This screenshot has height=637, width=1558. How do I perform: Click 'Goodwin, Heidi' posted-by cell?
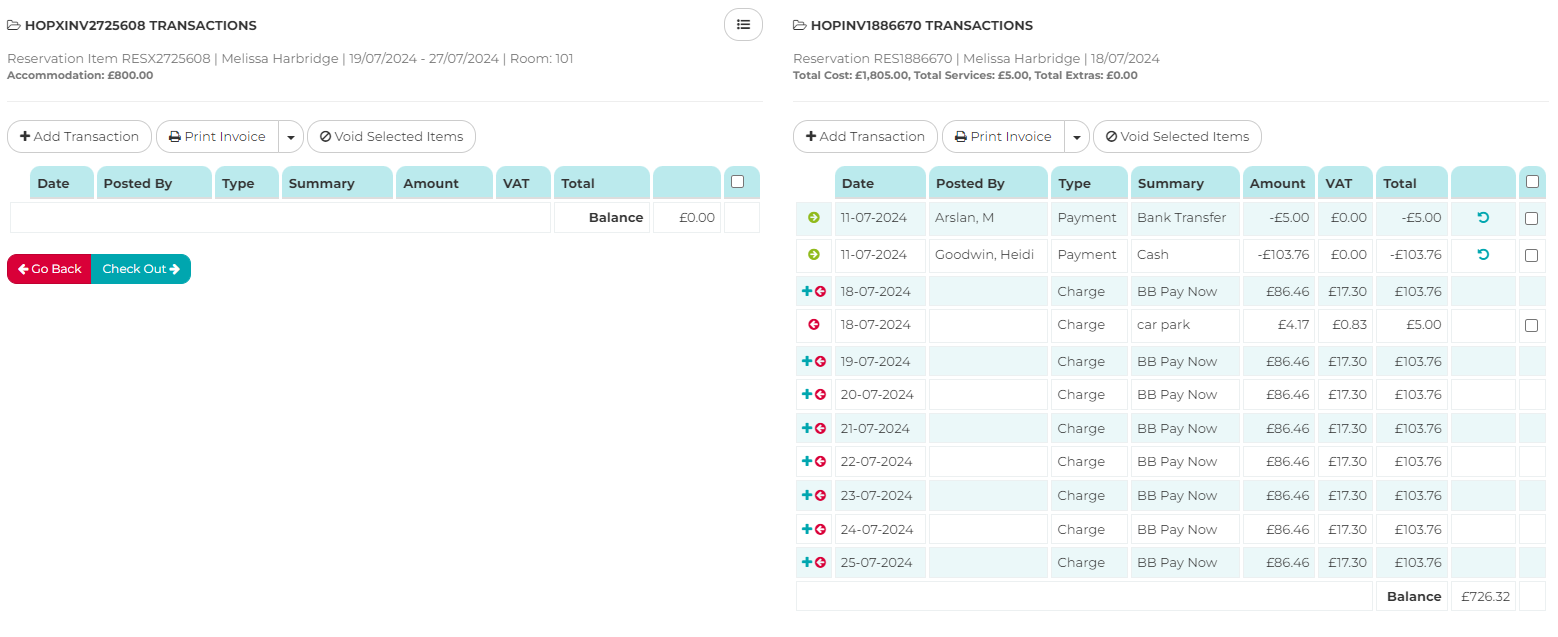[988, 255]
